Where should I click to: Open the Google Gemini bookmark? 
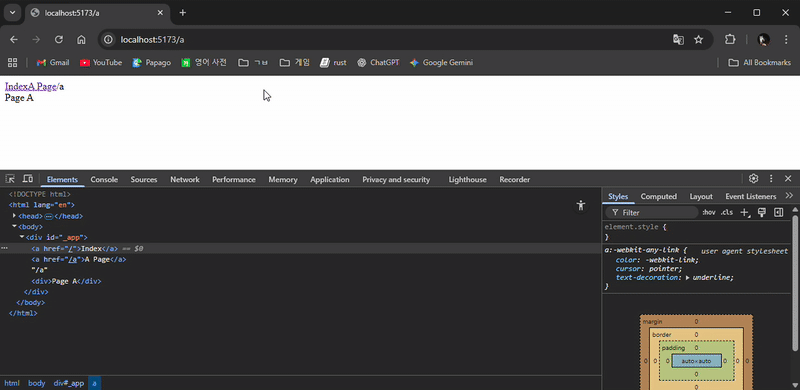(441, 62)
